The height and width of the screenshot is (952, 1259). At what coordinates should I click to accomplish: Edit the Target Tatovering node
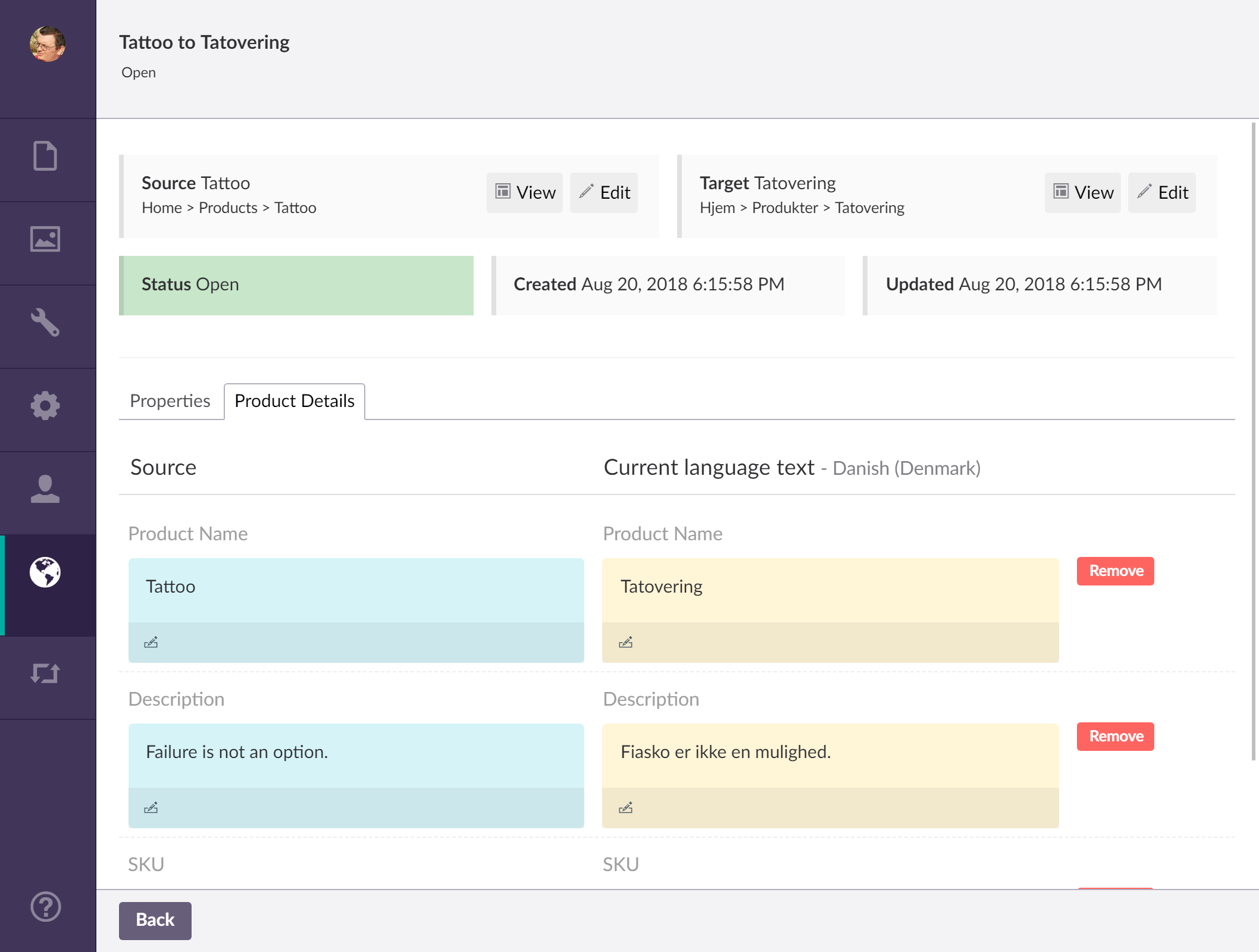(1161, 193)
